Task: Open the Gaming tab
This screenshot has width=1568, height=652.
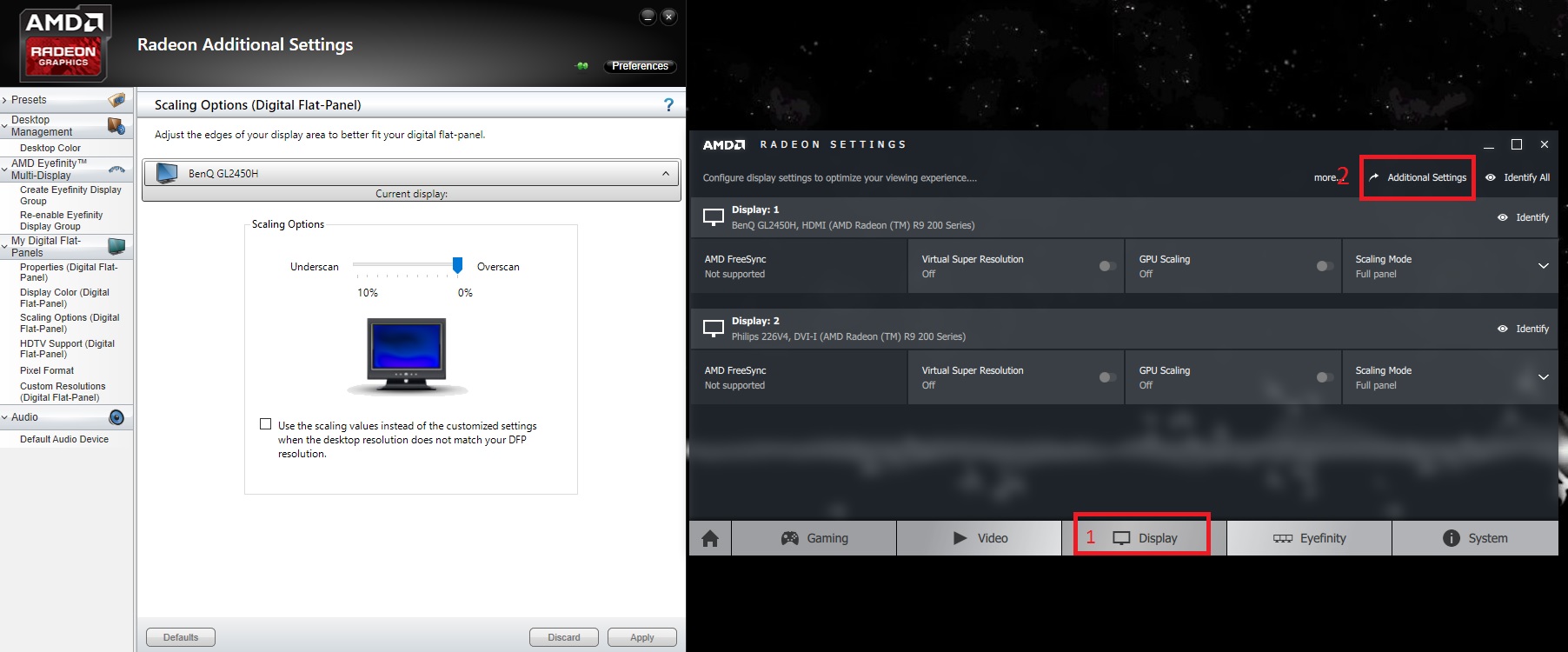Action: pyautogui.click(x=814, y=538)
